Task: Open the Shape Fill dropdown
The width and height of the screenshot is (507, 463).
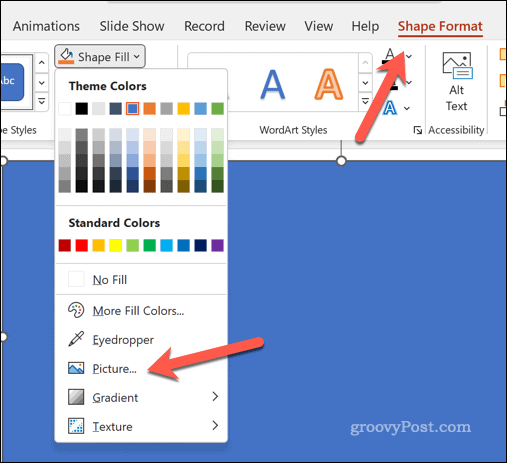Action: 100,57
